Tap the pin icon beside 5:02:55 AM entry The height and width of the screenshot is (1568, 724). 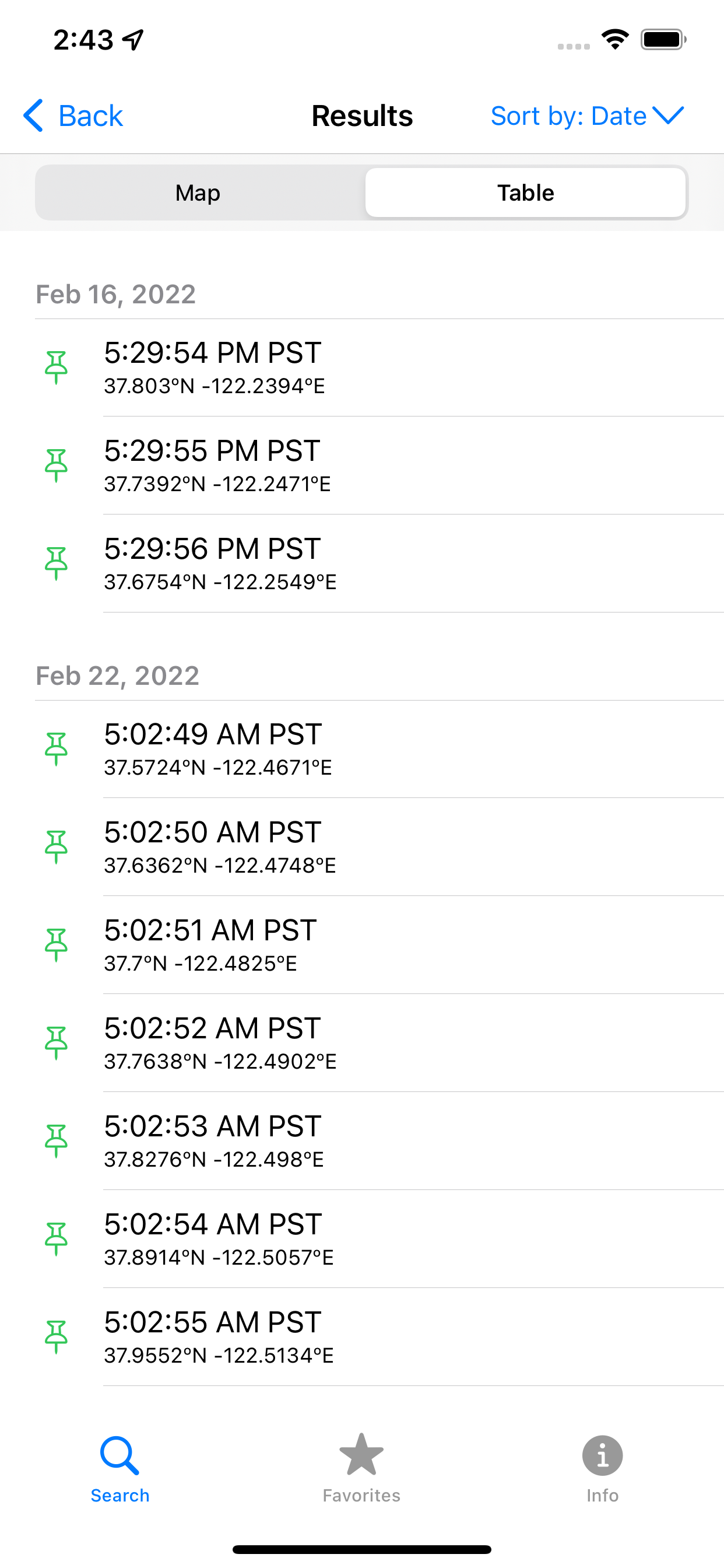(x=56, y=1338)
